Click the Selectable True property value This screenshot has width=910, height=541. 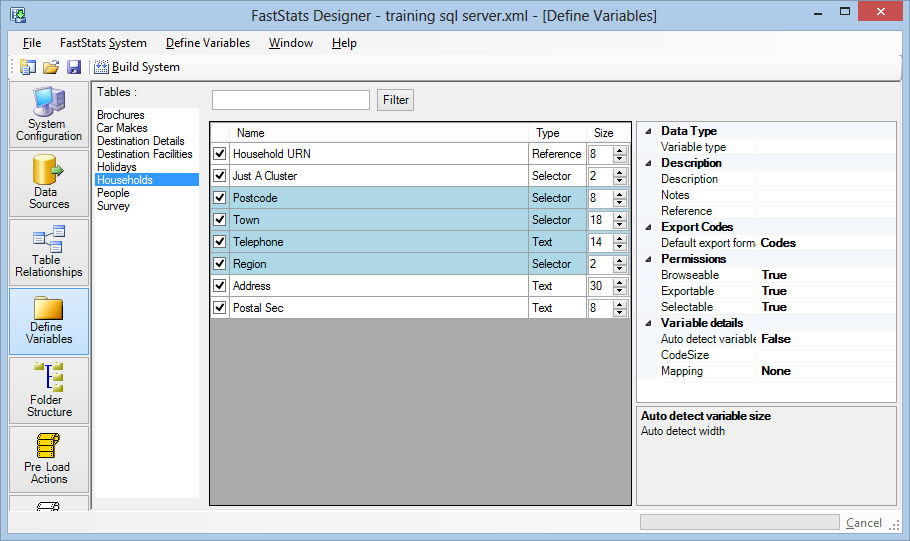pos(774,307)
